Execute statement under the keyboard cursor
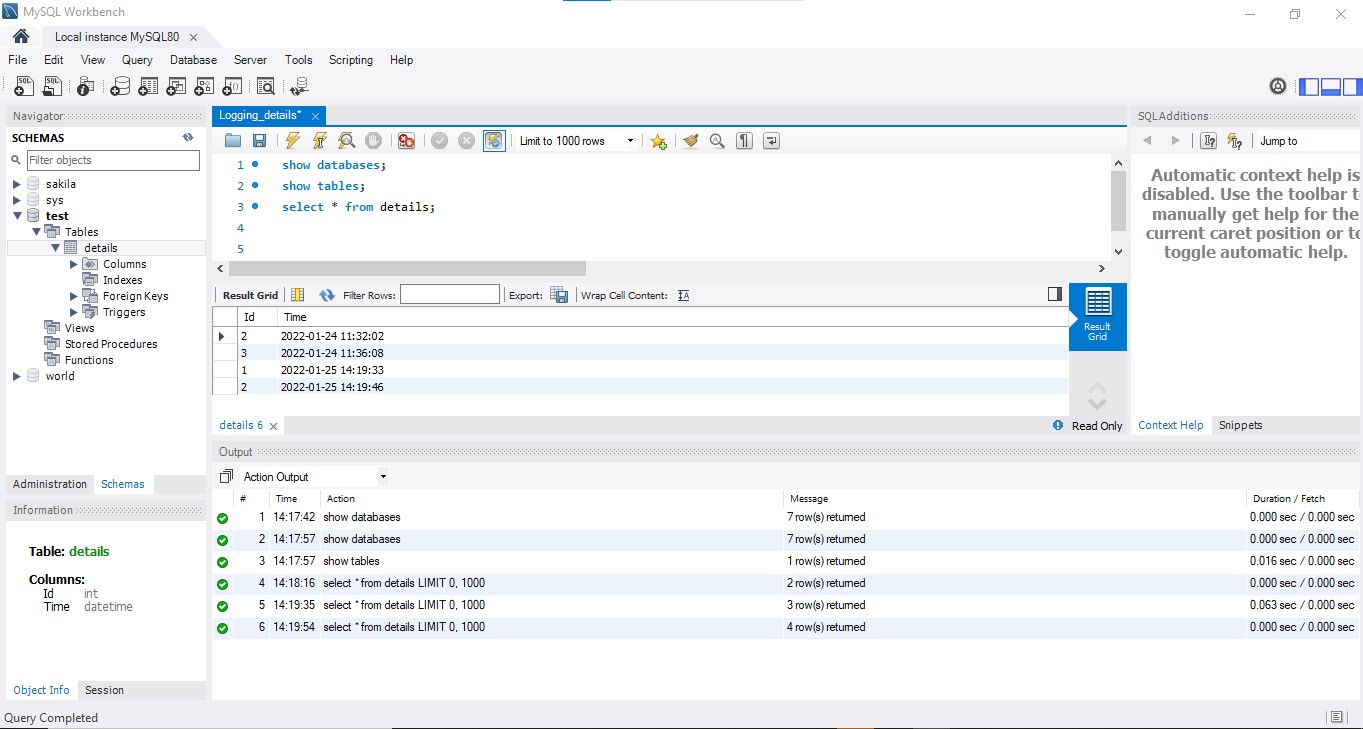Screen dimensions: 1363x729 tap(319, 141)
